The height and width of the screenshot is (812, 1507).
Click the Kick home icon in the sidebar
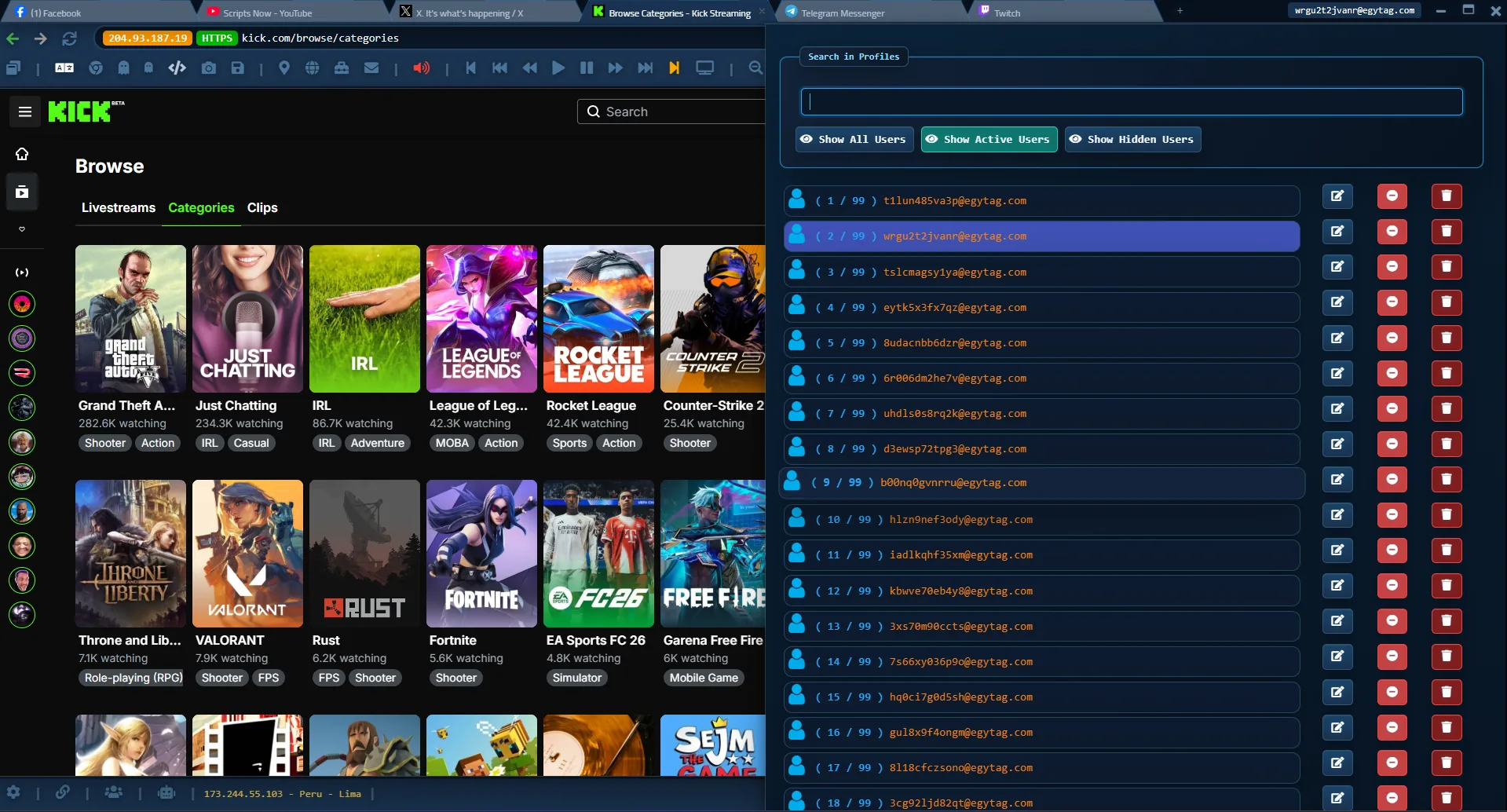coord(22,154)
